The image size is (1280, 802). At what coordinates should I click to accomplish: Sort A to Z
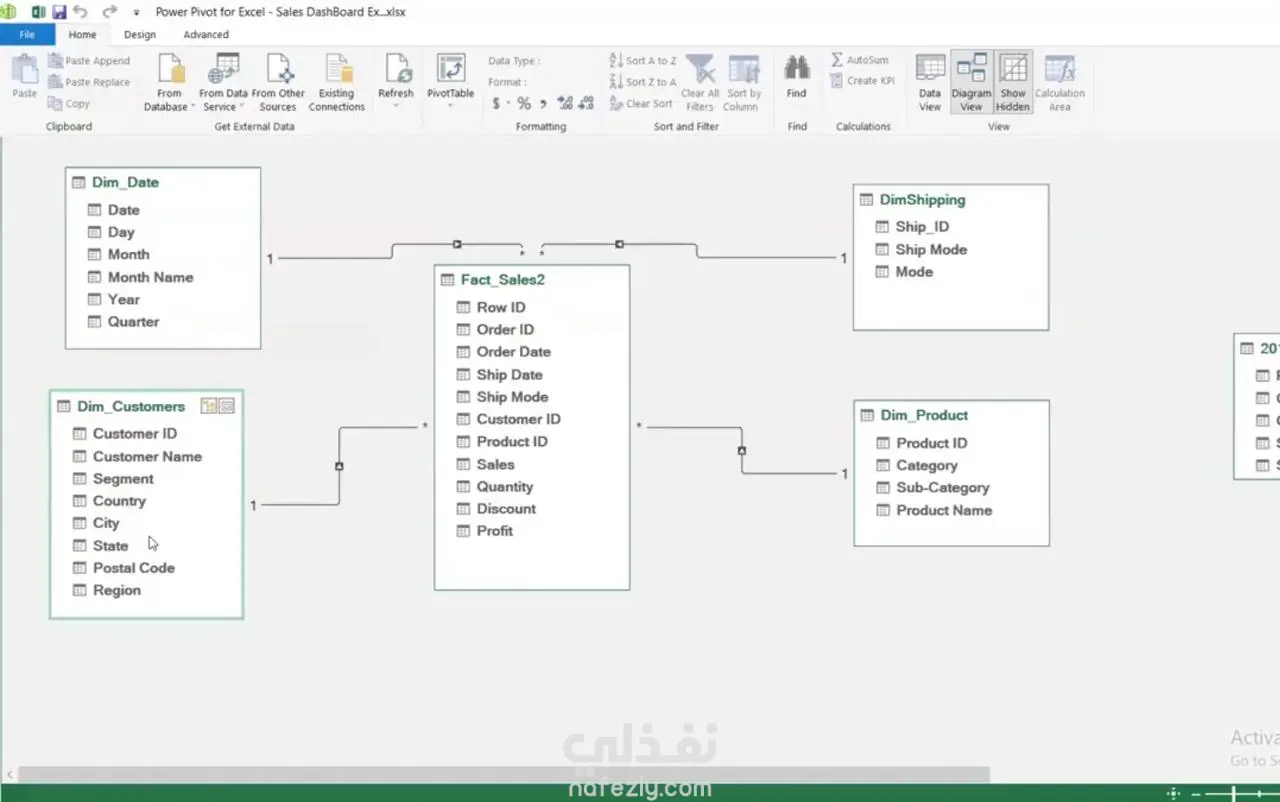(x=643, y=61)
